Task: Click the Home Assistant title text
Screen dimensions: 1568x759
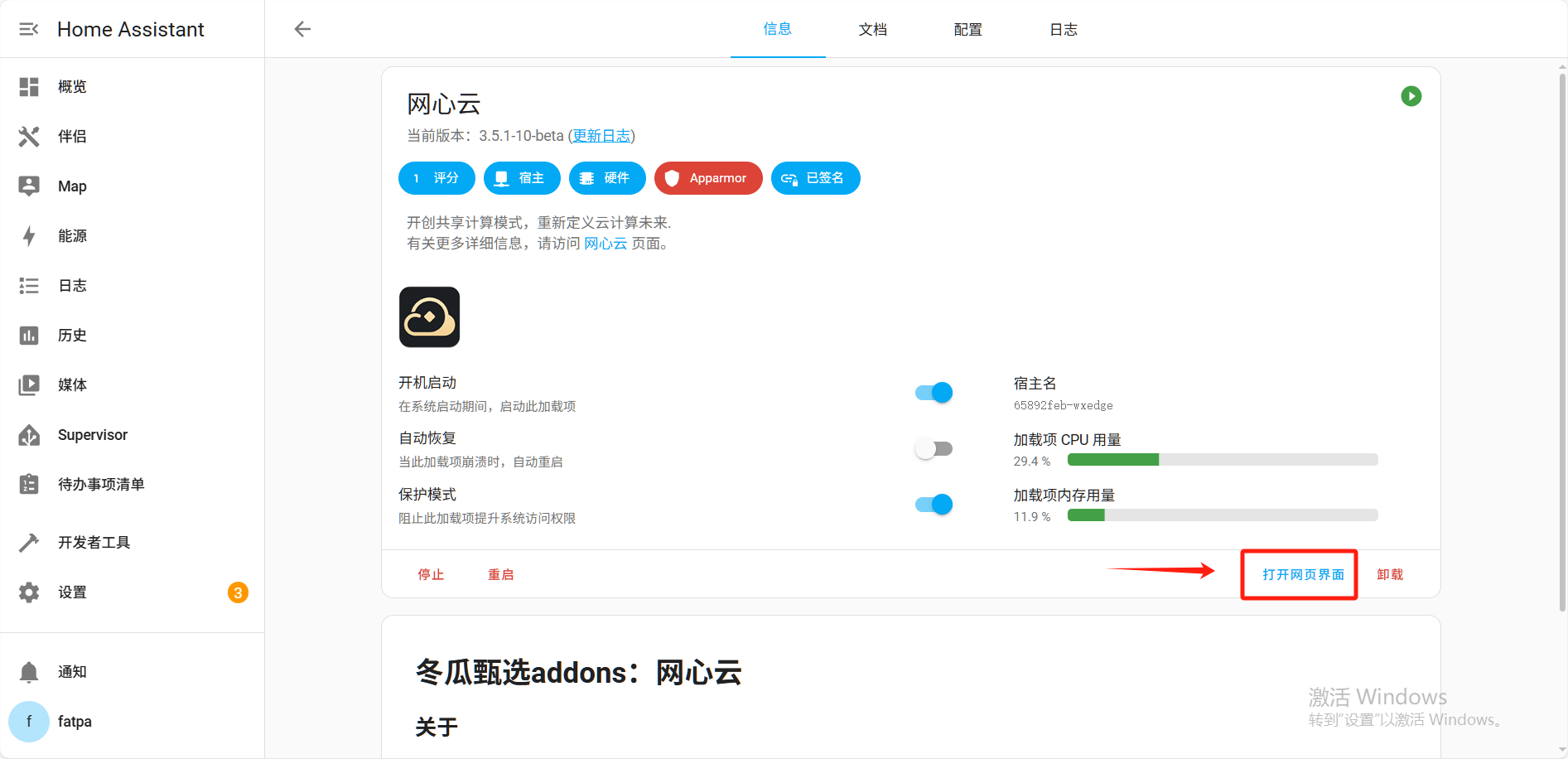Action: click(131, 30)
